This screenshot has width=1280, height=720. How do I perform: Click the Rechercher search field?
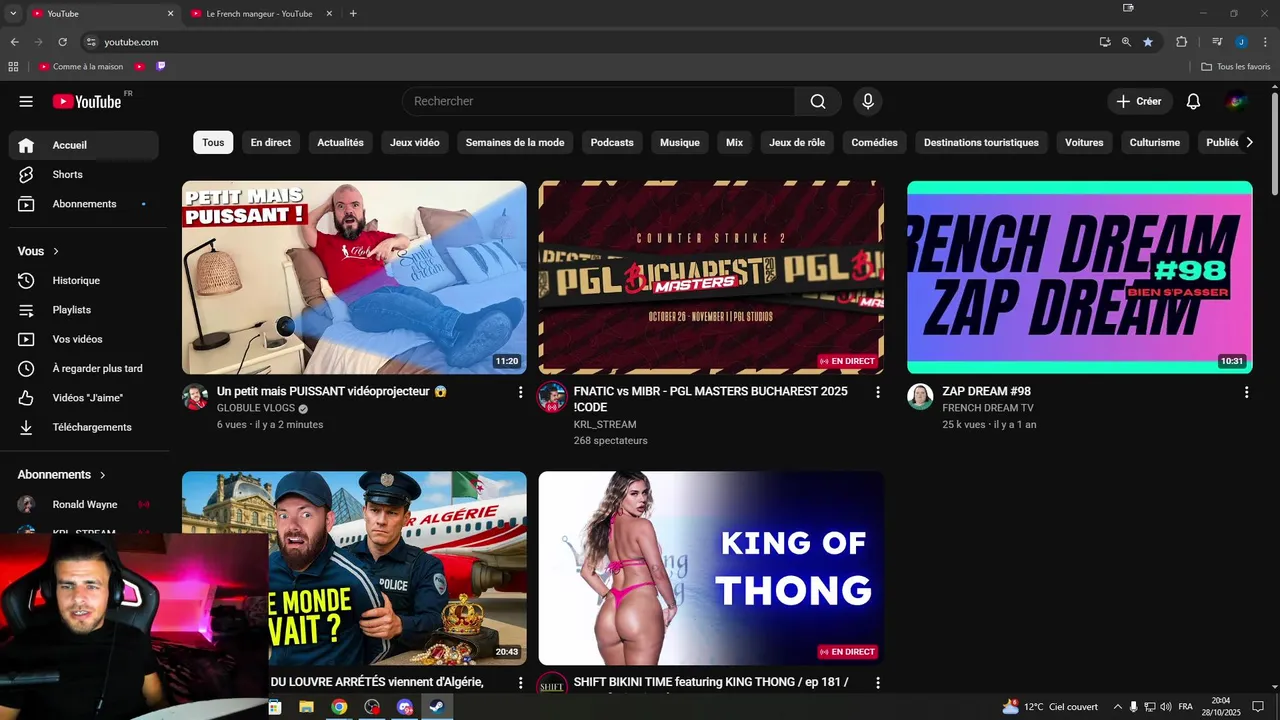pos(598,101)
